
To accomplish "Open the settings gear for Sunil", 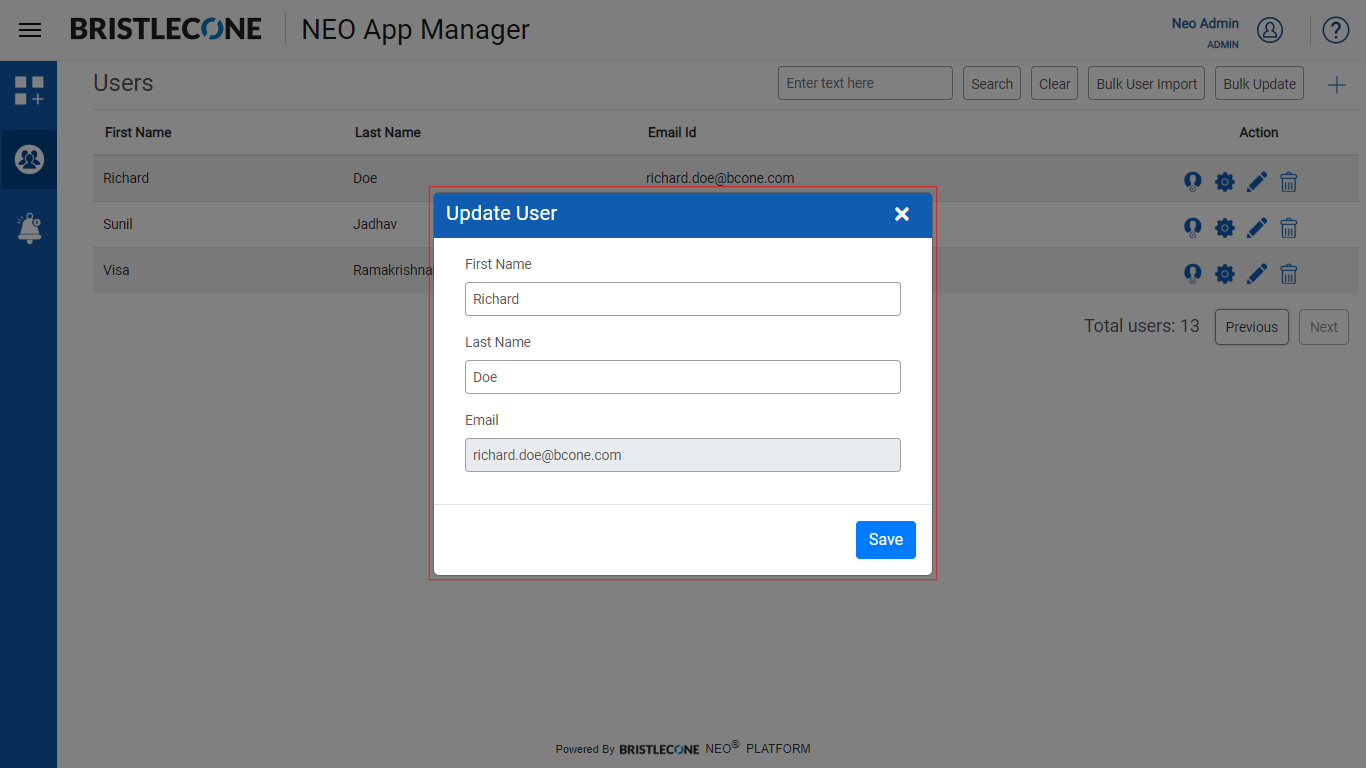I will (x=1225, y=227).
